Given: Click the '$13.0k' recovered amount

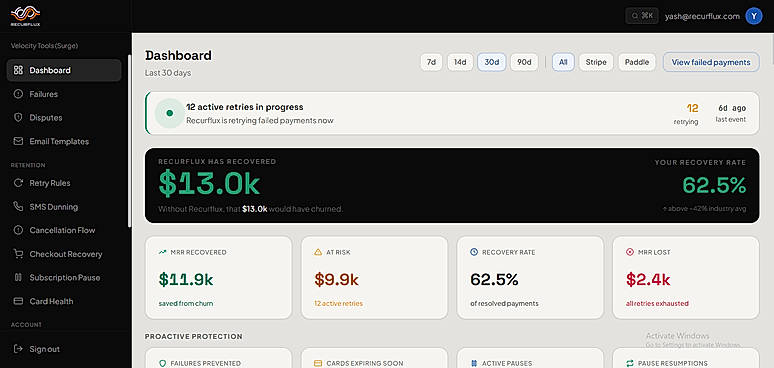Looking at the screenshot, I should click(209, 184).
